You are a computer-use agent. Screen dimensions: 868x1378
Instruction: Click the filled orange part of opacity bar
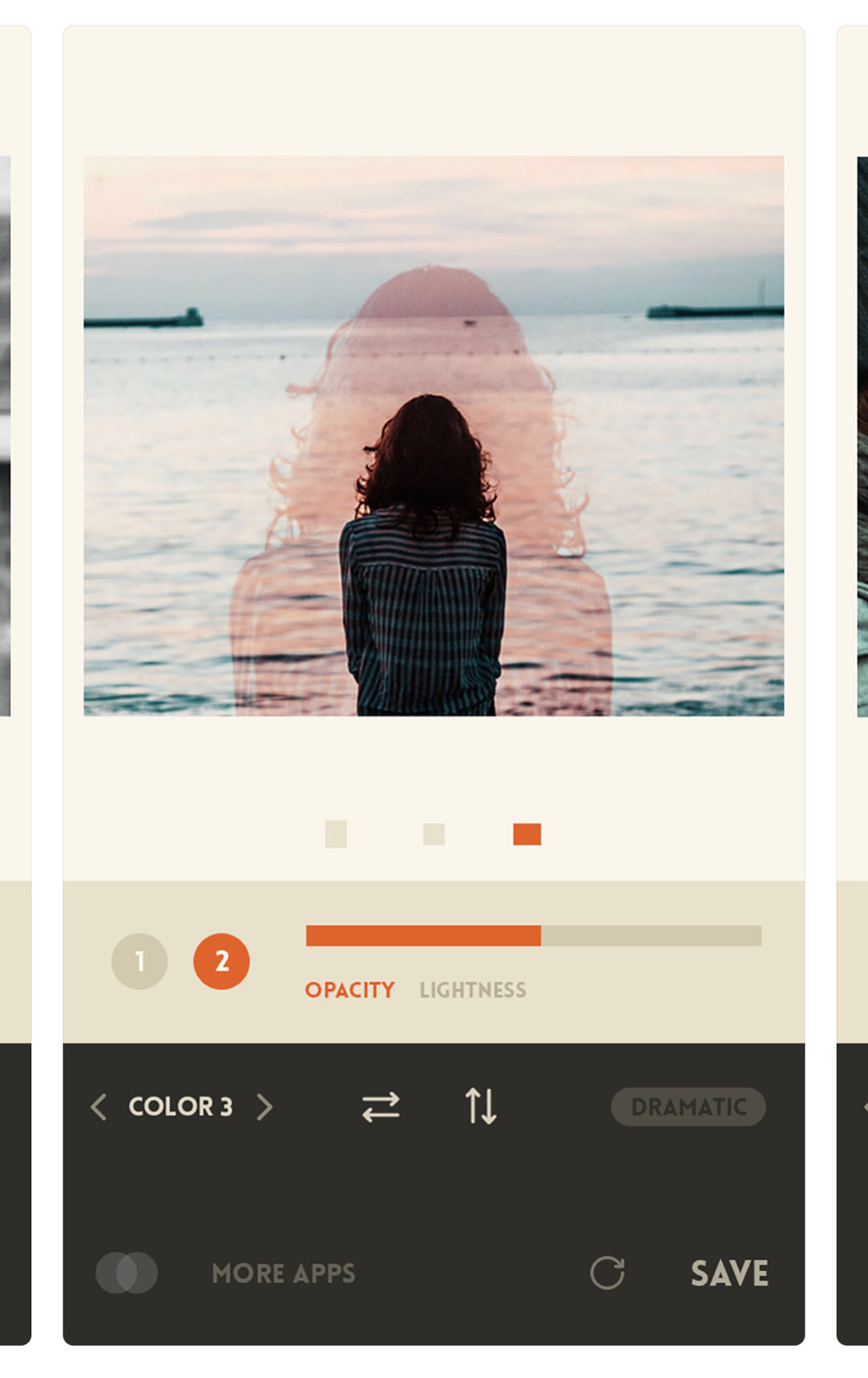click(x=423, y=935)
